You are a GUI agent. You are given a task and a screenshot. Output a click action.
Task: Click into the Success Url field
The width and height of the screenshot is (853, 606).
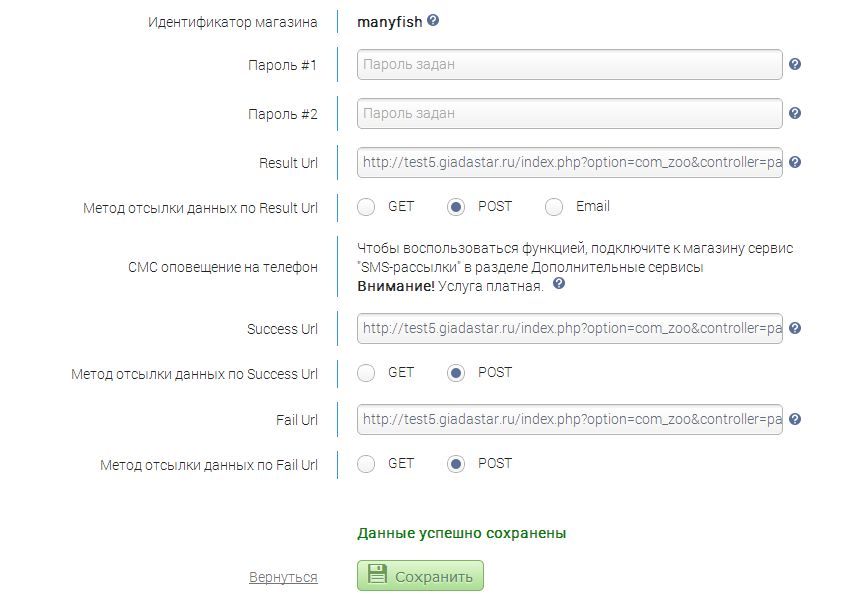[x=569, y=328]
